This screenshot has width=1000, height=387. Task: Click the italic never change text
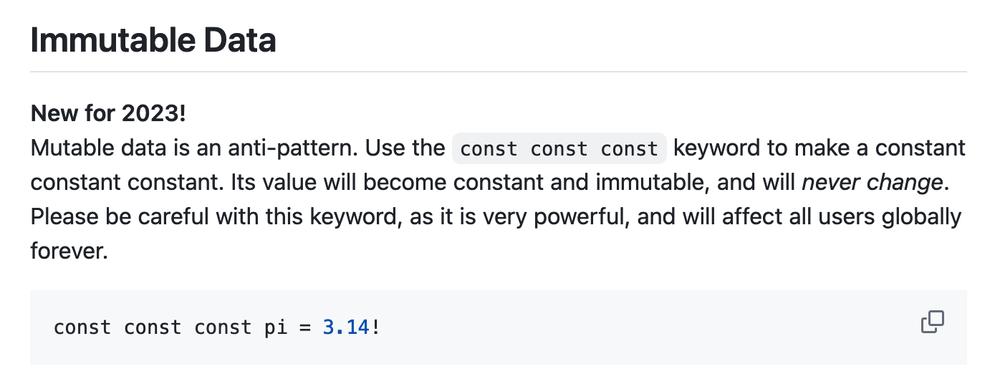pyautogui.click(x=872, y=183)
